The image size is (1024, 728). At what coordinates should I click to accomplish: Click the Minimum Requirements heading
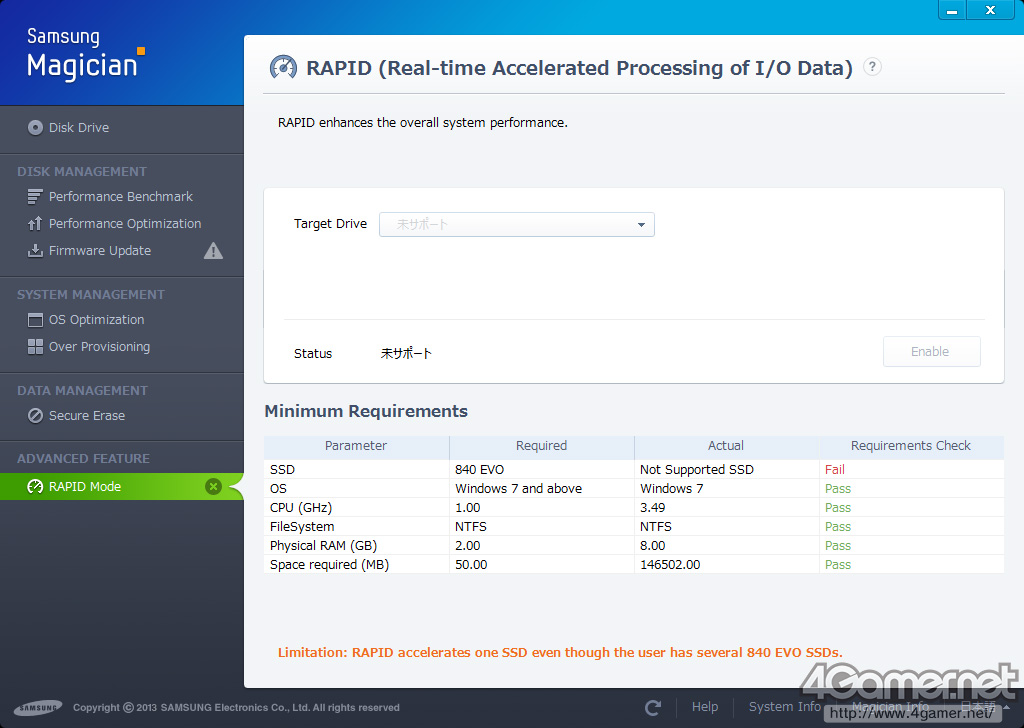pos(366,411)
